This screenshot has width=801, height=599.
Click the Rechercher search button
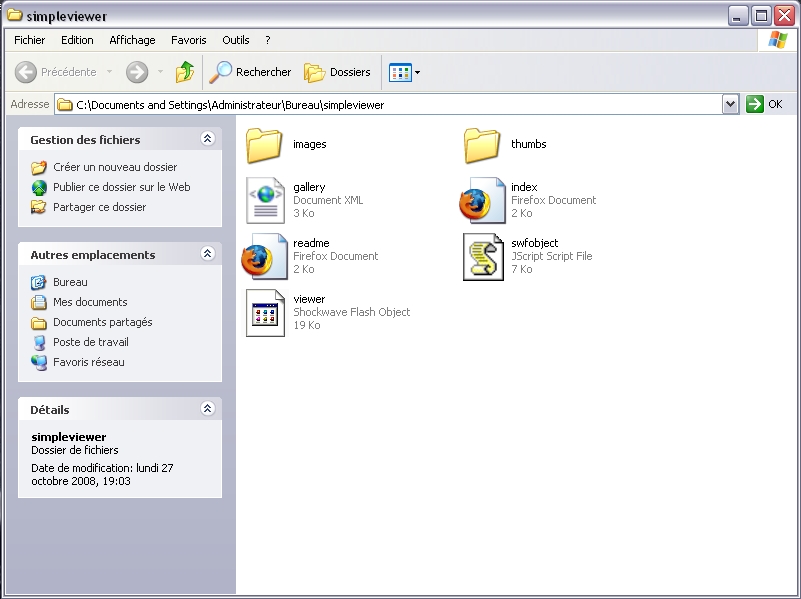click(251, 72)
